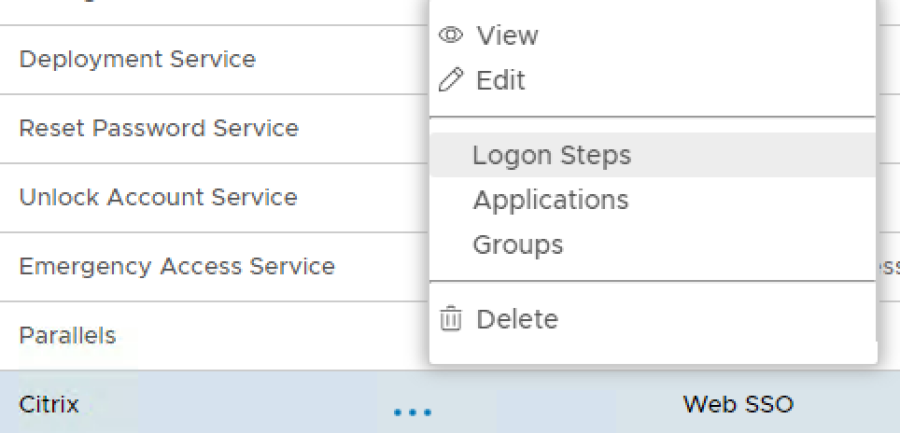Select Applications in the context menu

coord(551,200)
